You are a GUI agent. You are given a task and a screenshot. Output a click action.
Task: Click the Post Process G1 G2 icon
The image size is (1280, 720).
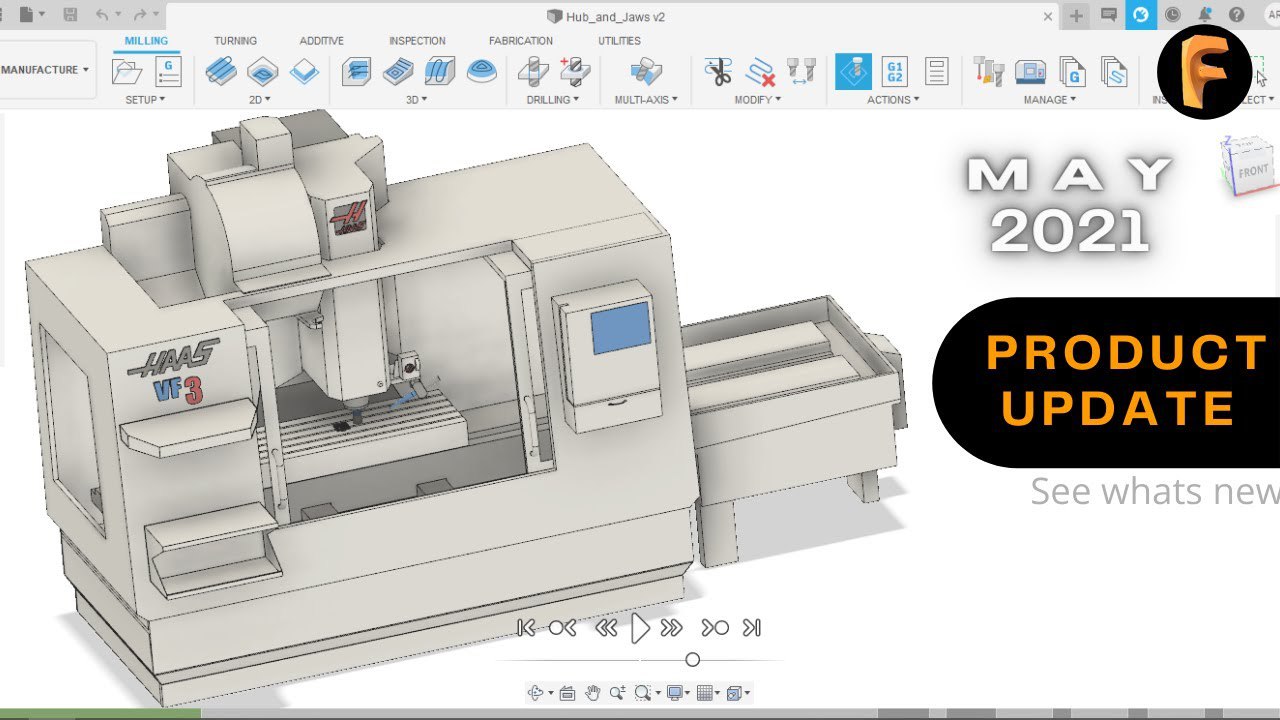[895, 71]
